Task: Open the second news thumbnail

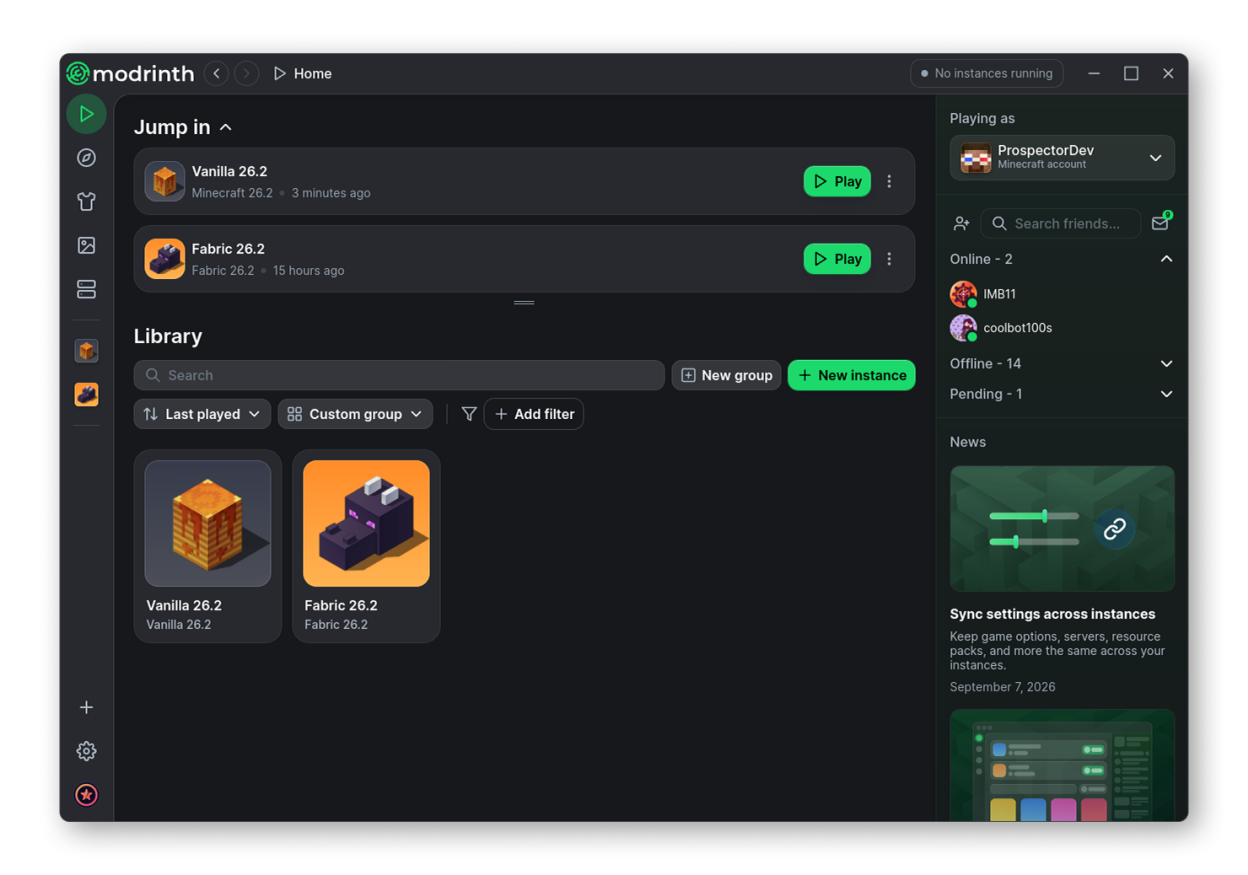Action: (x=1062, y=765)
